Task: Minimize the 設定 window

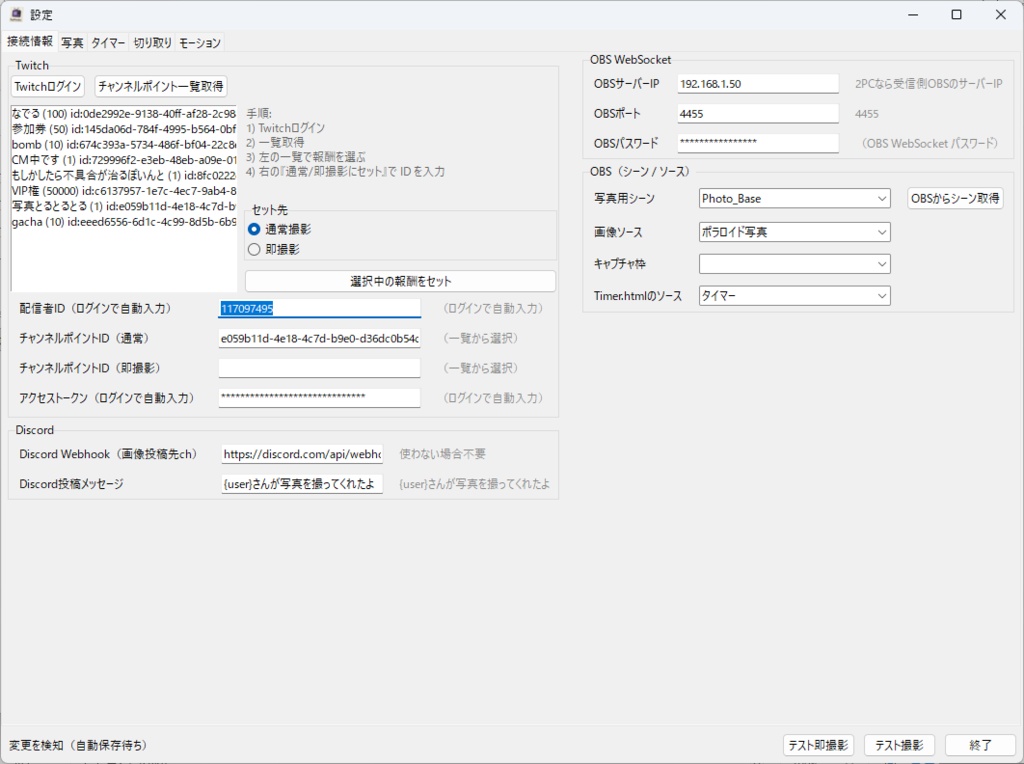Action: 913,14
